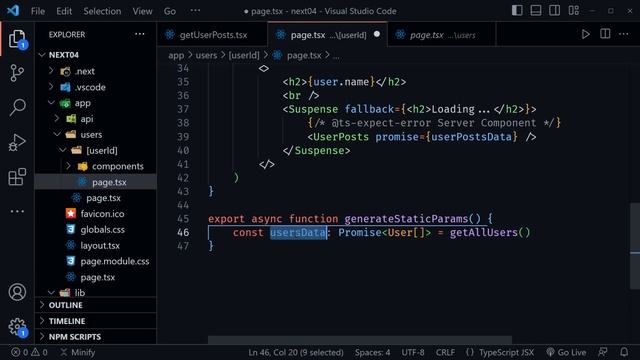Change file encoding UTF-8
Screen dimensions: 640x360
[x=413, y=352]
